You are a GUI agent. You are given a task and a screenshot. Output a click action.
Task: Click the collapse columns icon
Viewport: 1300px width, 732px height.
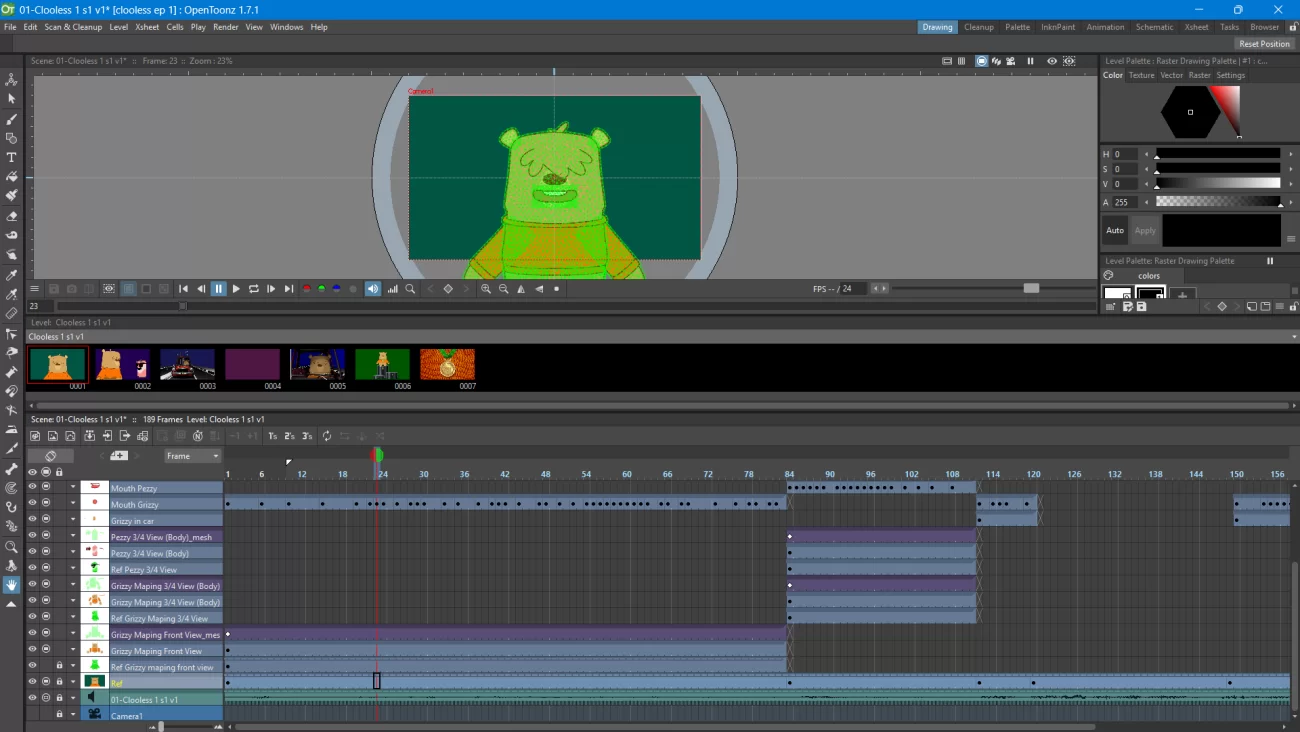[89, 436]
